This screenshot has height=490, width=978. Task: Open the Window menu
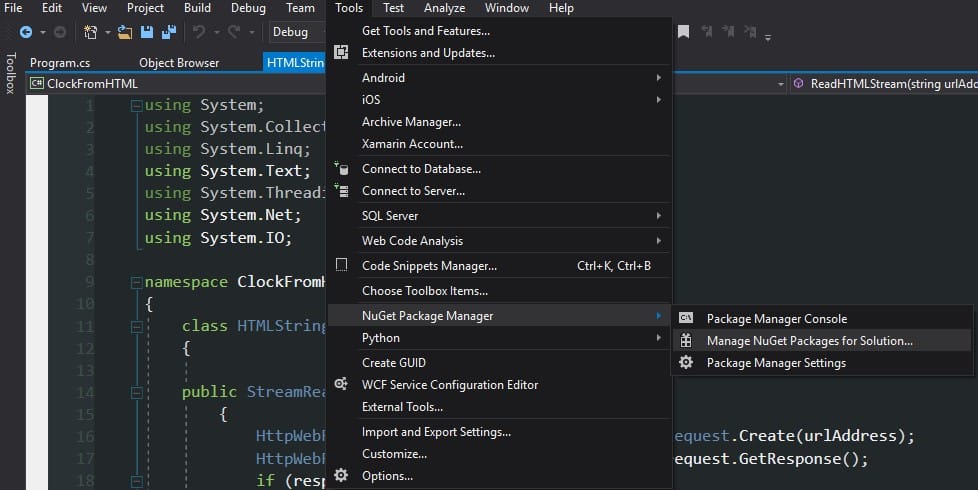coord(506,8)
